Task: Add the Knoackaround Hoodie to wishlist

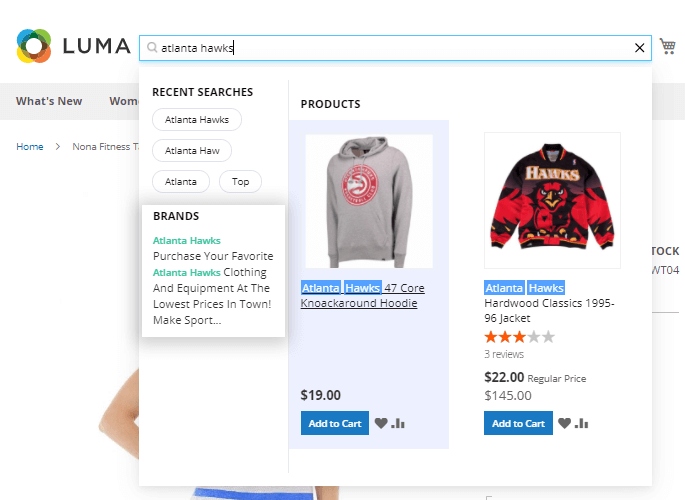Action: coord(381,423)
